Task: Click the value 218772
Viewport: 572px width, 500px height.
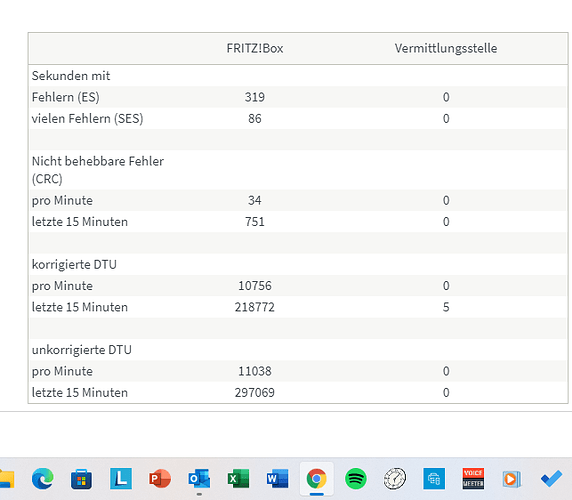Action: point(255,307)
